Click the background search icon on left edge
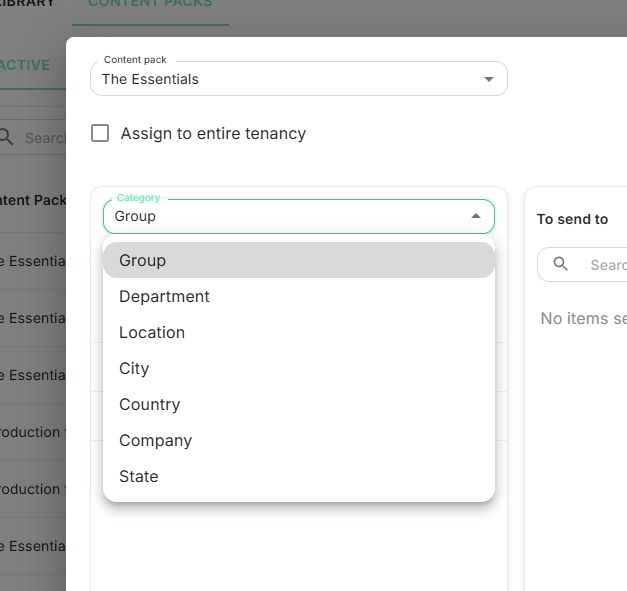Viewport: 627px width, 591px height. click(7, 137)
